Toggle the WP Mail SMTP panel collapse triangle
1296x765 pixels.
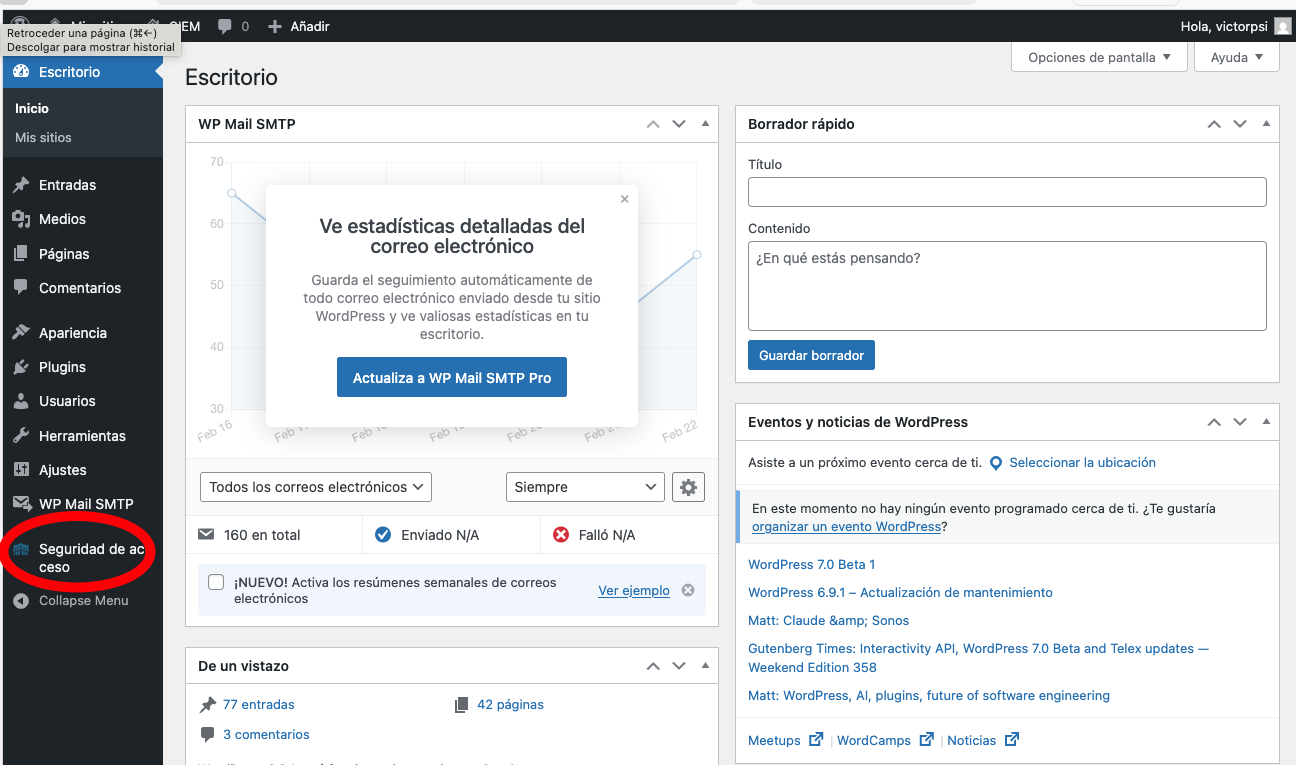[705, 124]
